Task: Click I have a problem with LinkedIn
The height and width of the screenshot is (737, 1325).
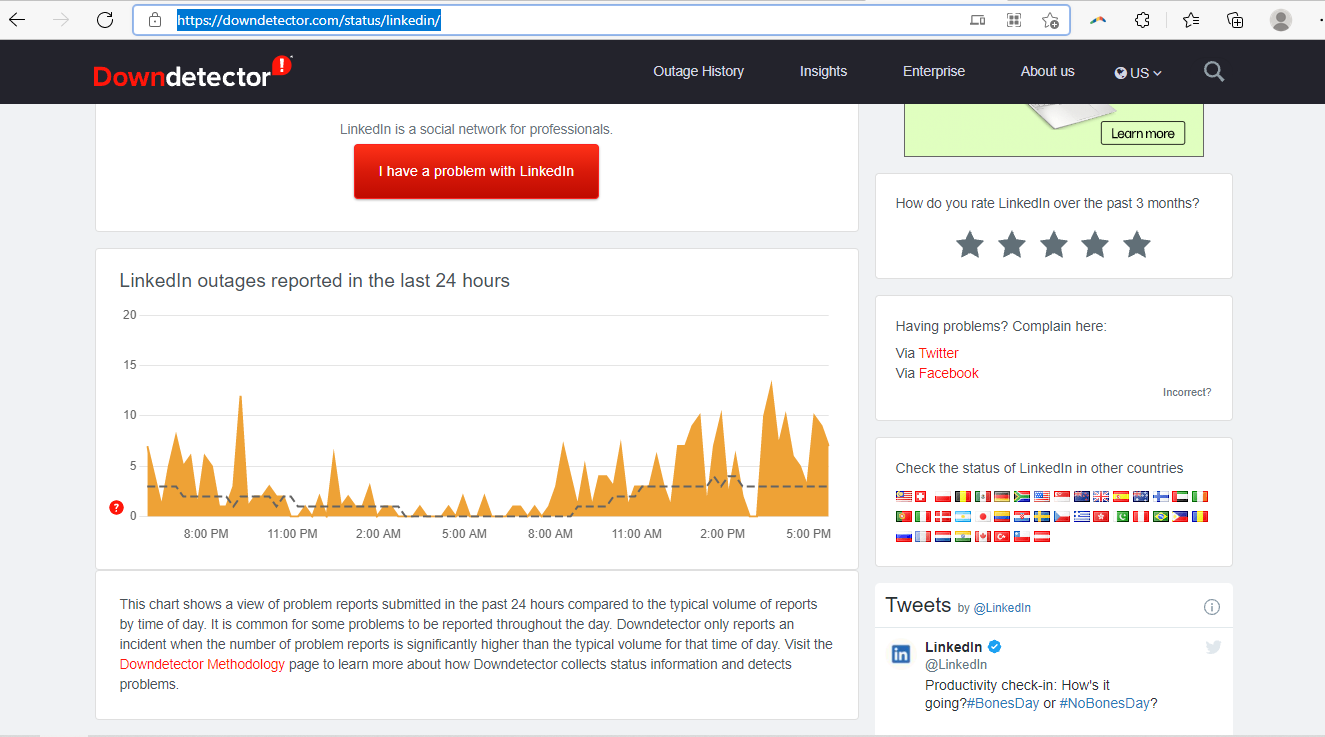Action: point(476,171)
